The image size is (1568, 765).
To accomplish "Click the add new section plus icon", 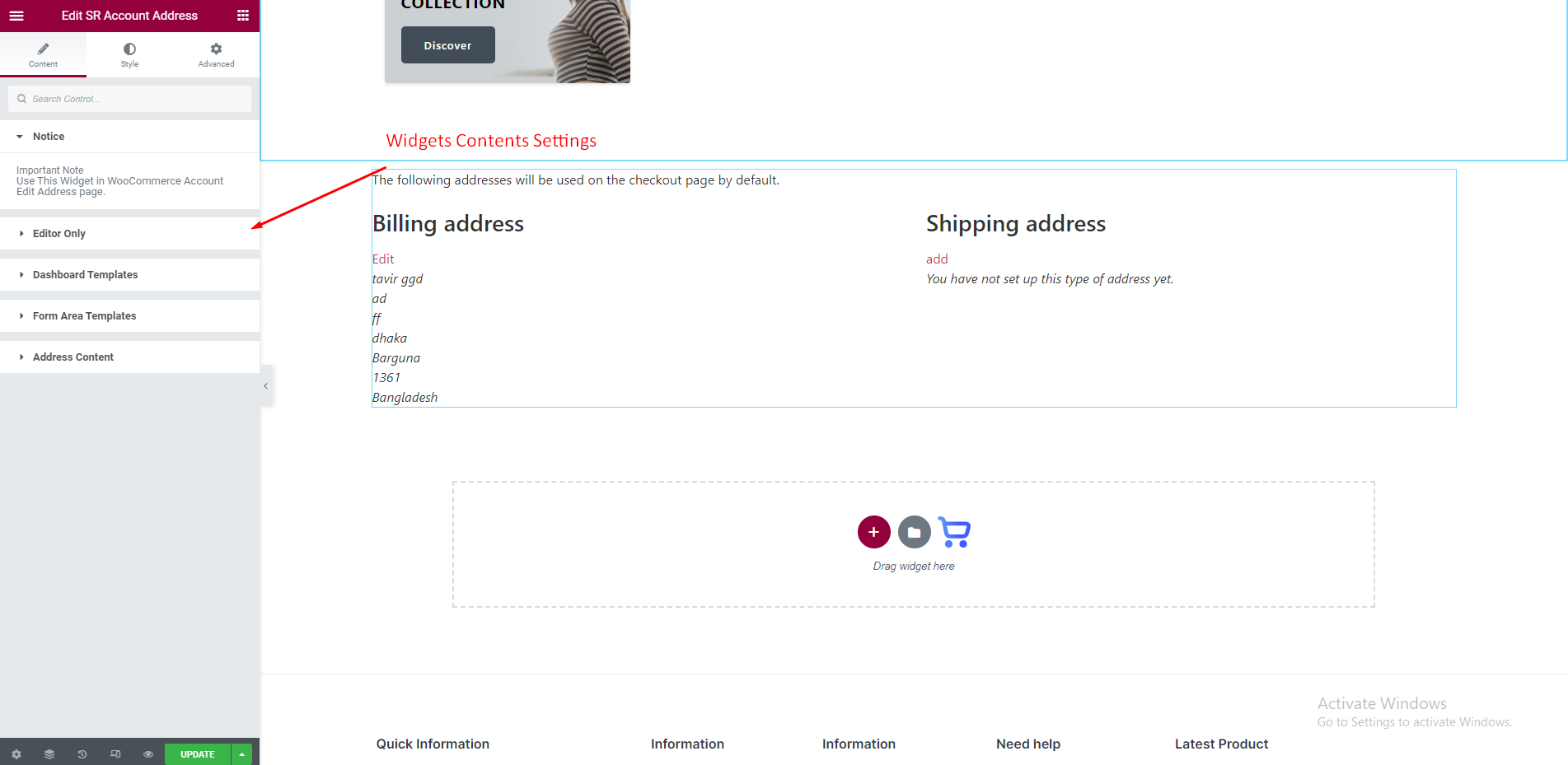I will click(x=873, y=532).
